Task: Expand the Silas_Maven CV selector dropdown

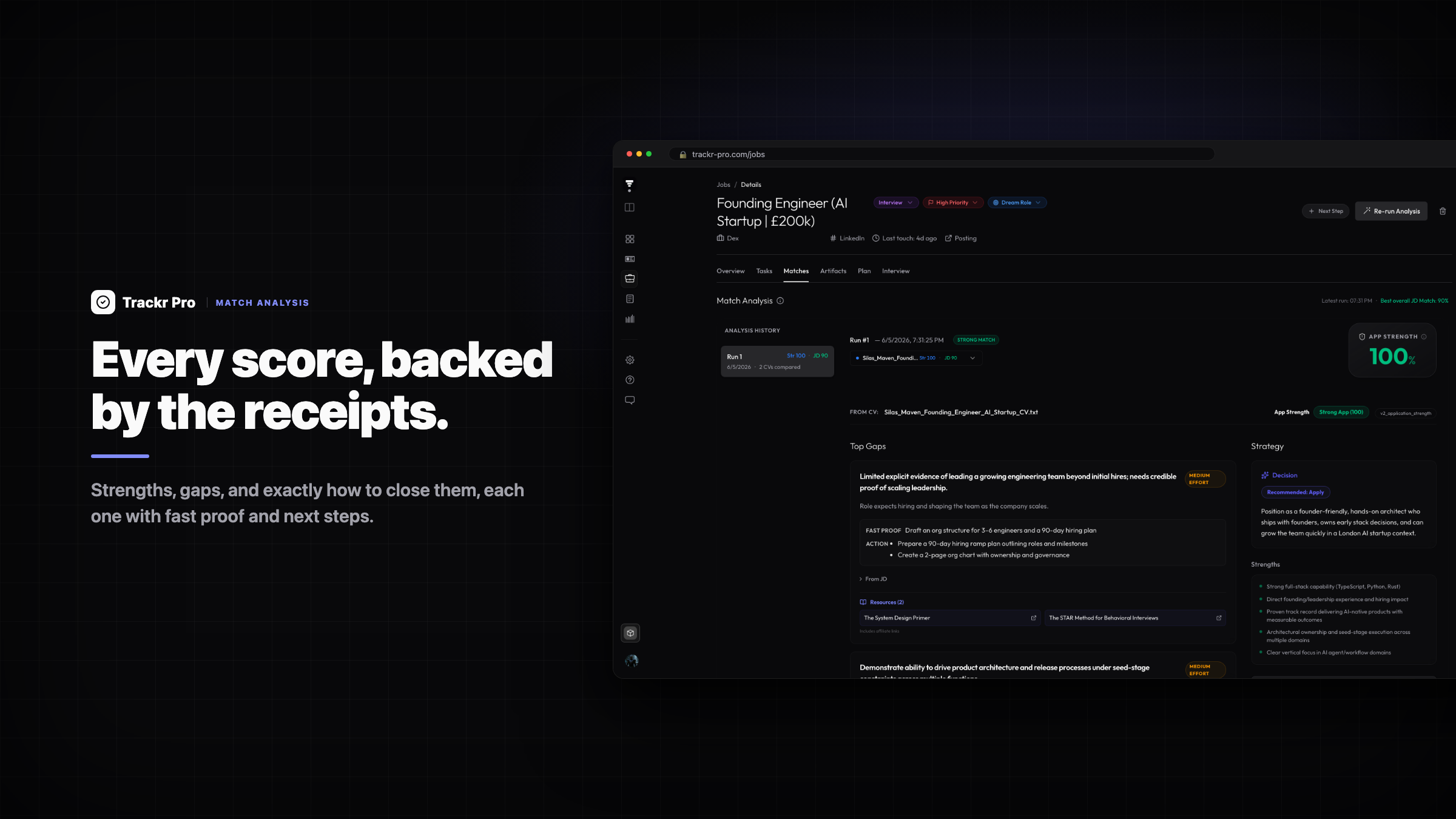Action: (x=916, y=358)
